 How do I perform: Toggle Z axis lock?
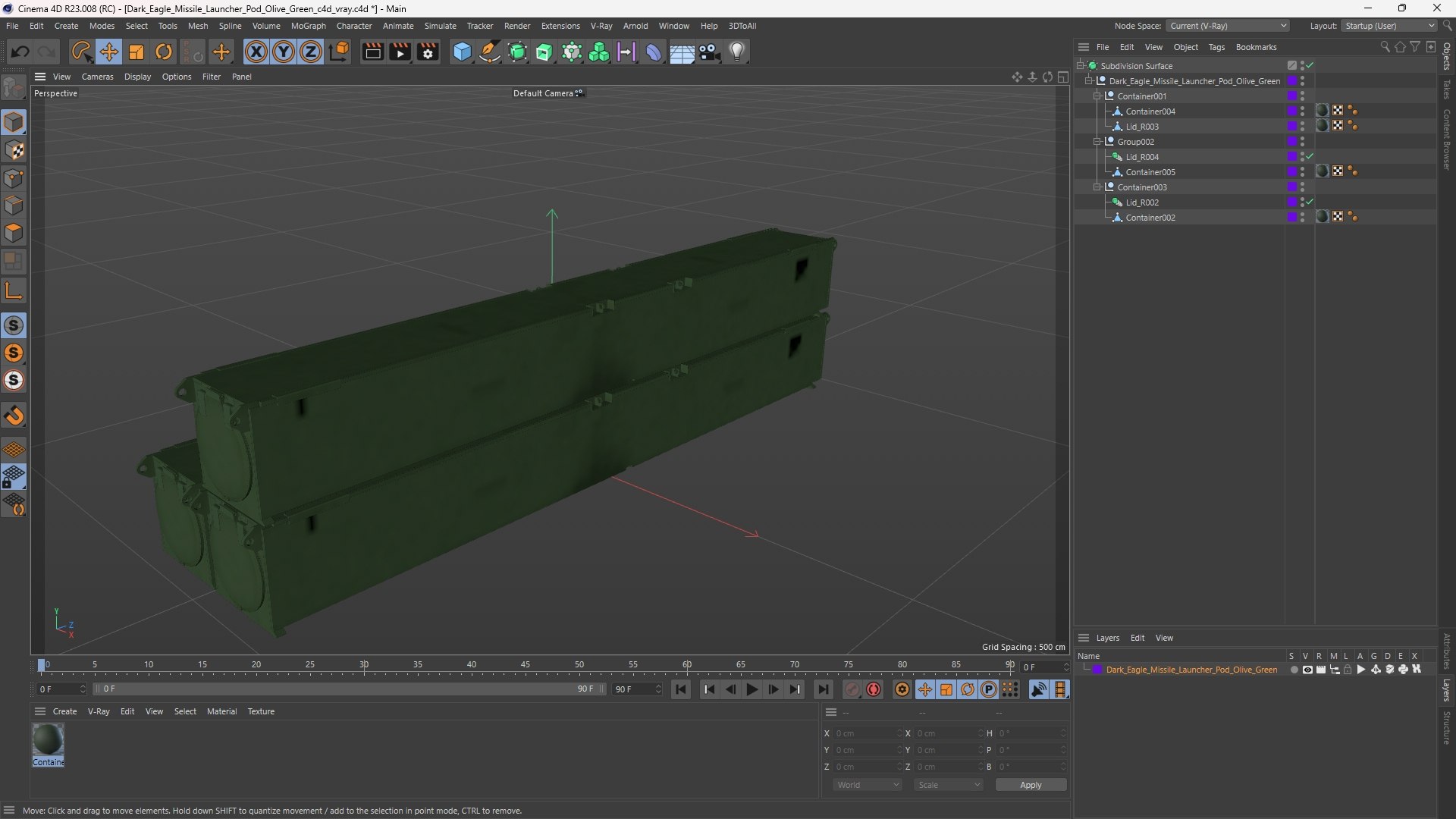(311, 52)
